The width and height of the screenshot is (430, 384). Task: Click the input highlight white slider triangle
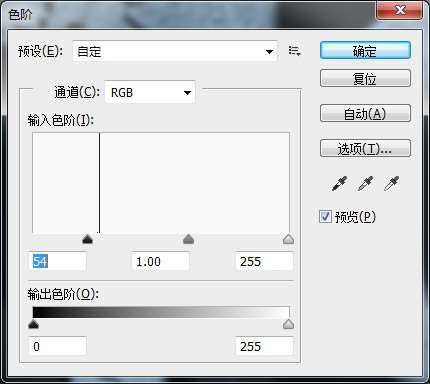coord(288,239)
